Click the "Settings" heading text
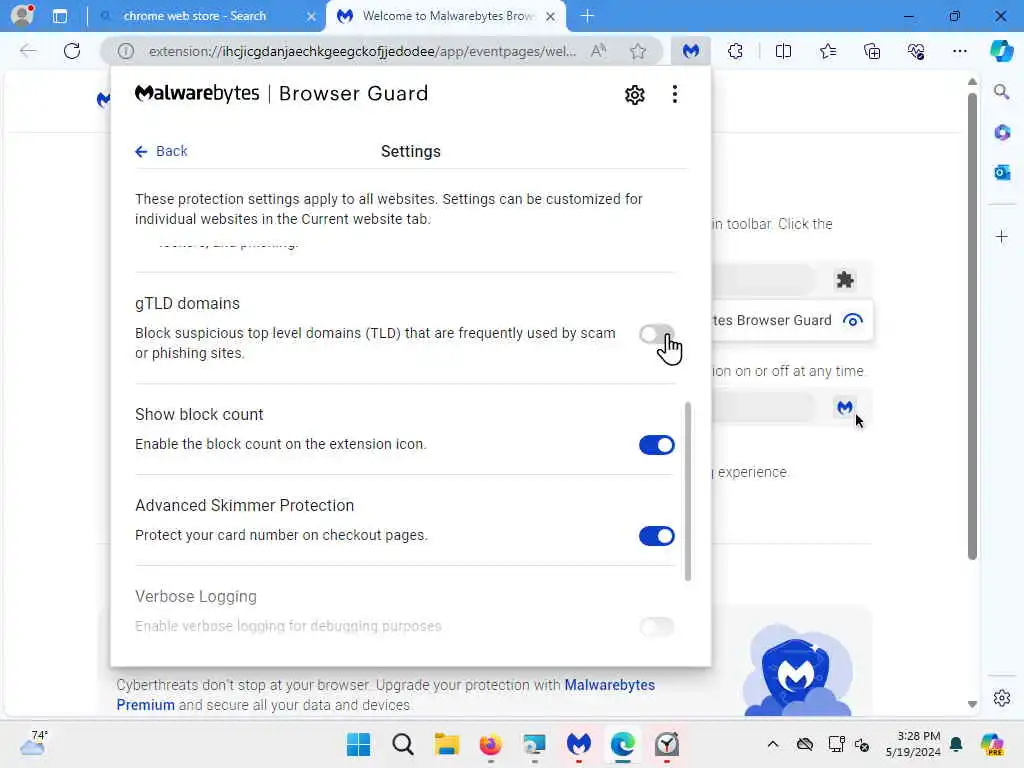1024x768 pixels. coord(411,152)
